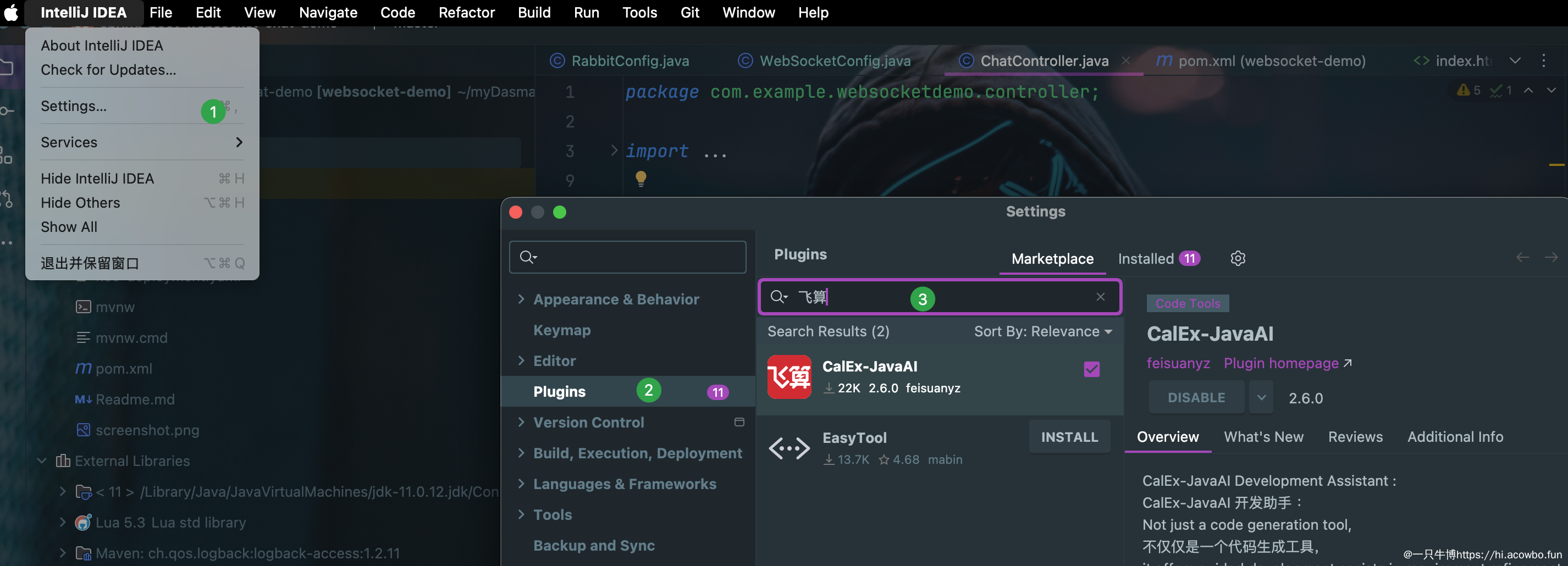The image size is (1568, 566).
Task: Click the intention light bulb in the editor
Action: [x=641, y=179]
